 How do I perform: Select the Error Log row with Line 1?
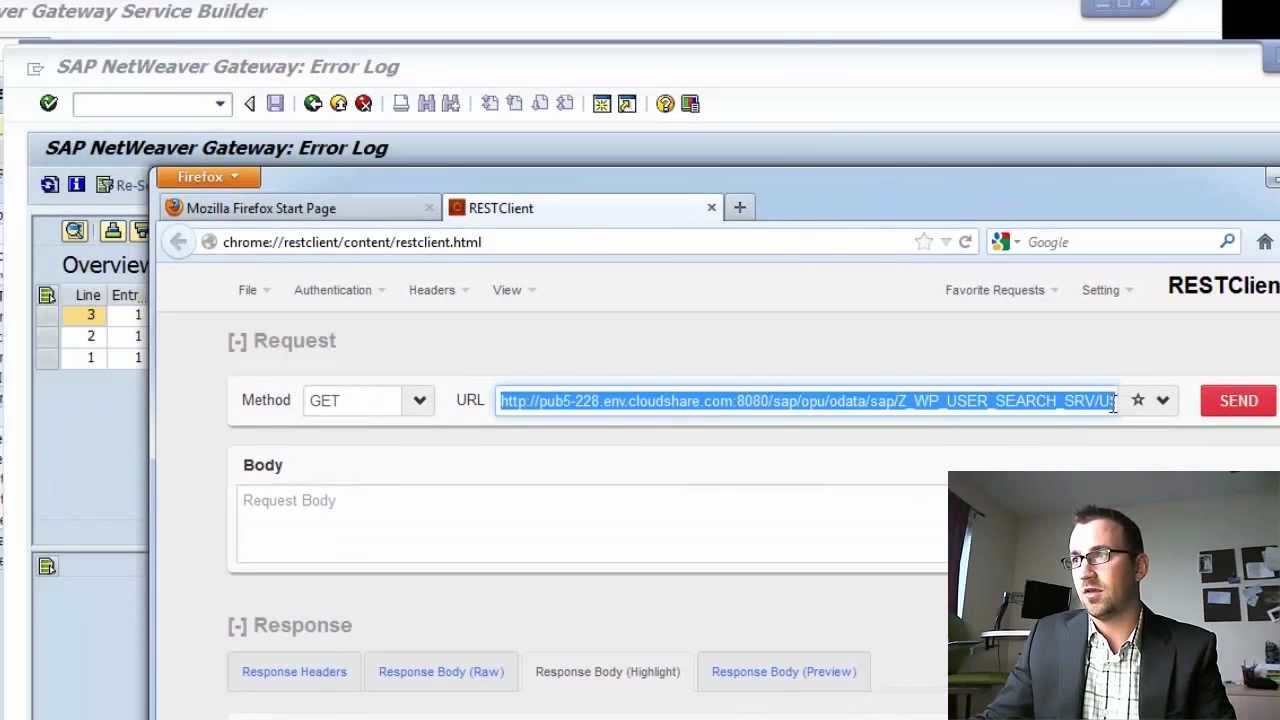pyautogui.click(x=47, y=357)
